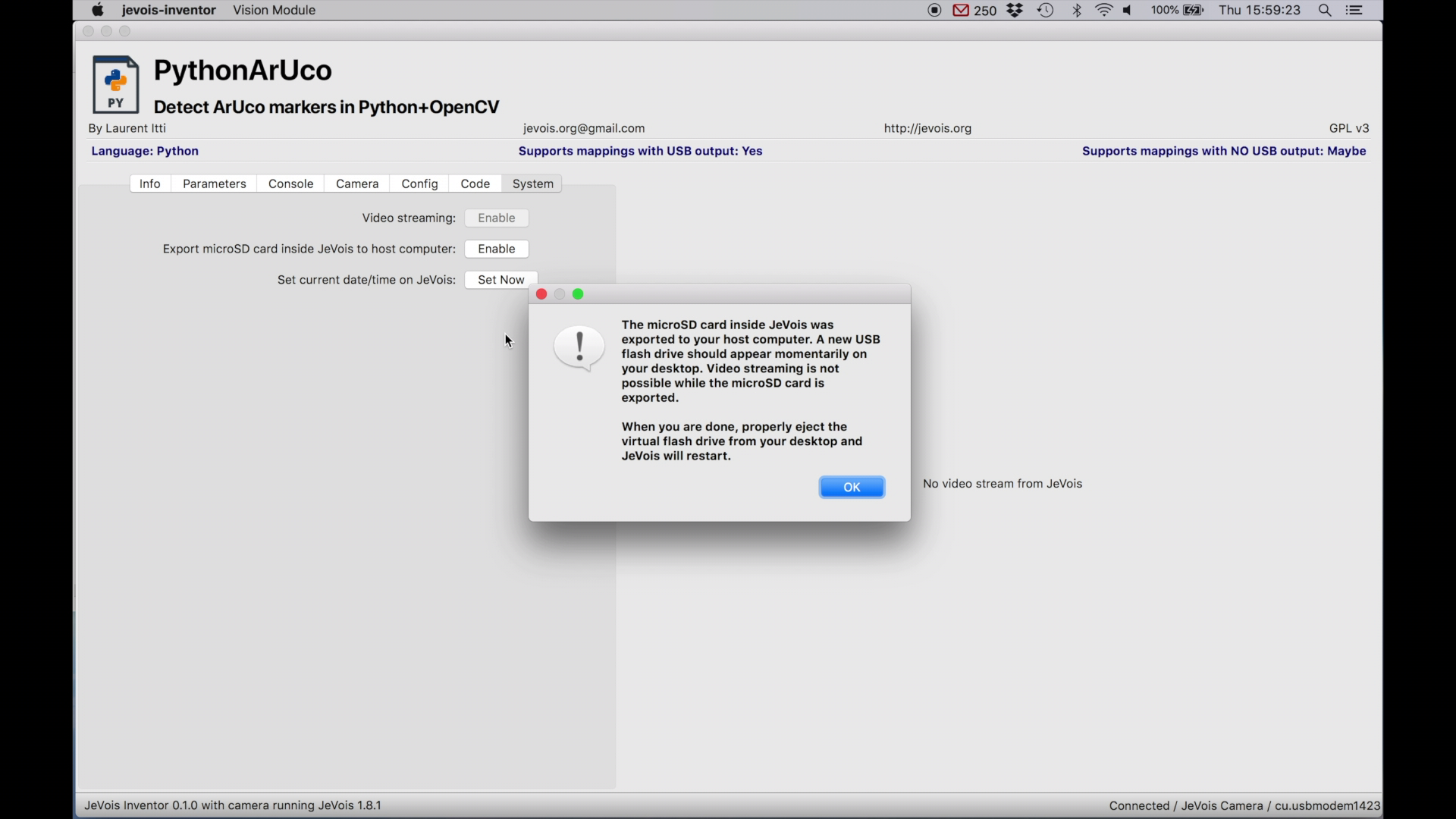Enable export microSD card to host computer

pyautogui.click(x=497, y=249)
